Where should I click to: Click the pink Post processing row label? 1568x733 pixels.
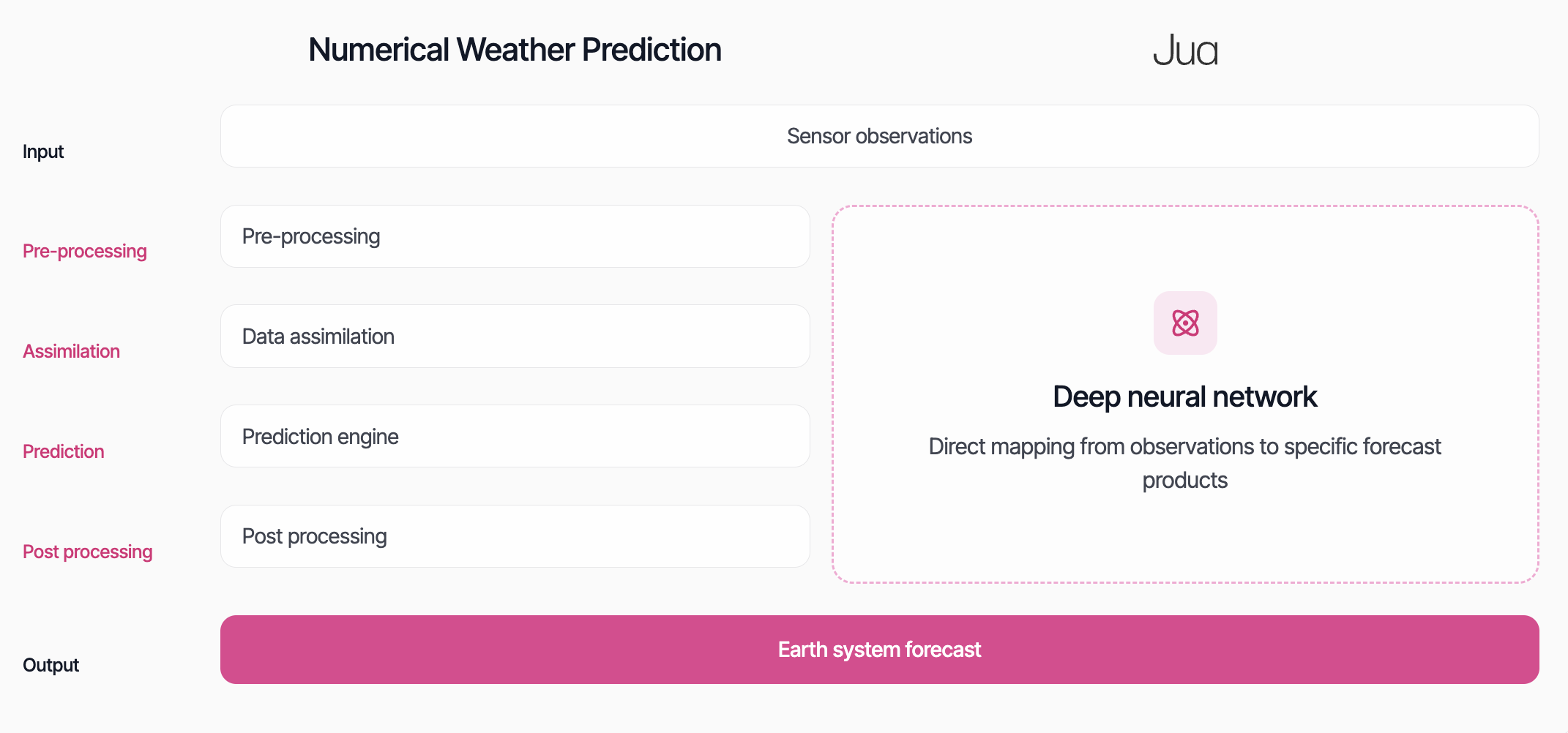(88, 552)
